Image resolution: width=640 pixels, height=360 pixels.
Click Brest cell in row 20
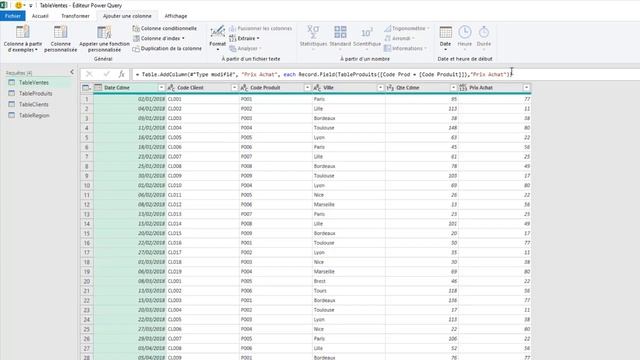point(349,281)
